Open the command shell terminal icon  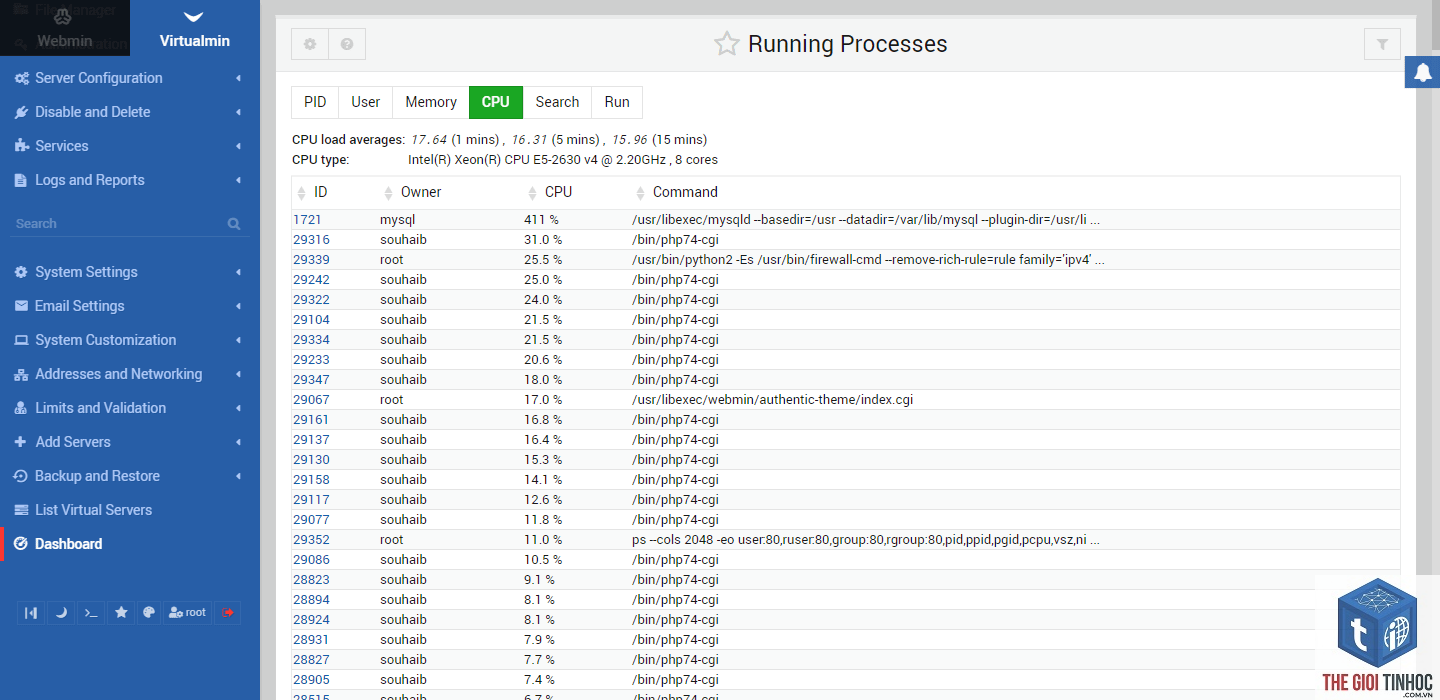[x=91, y=612]
